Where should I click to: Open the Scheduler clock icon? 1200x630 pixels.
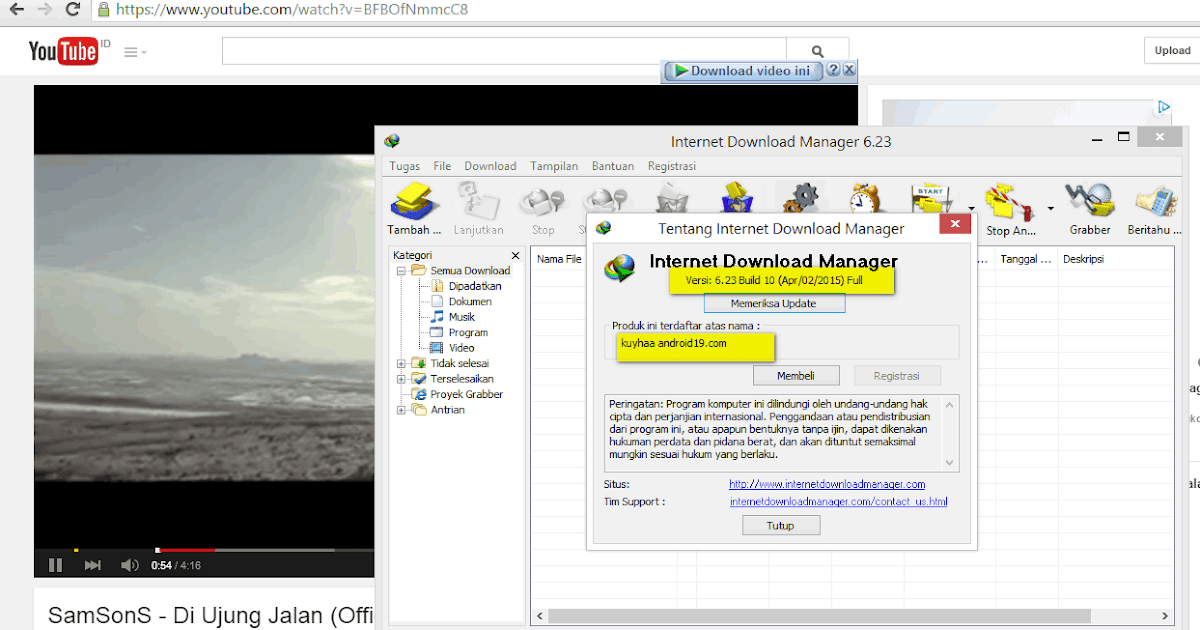point(866,197)
